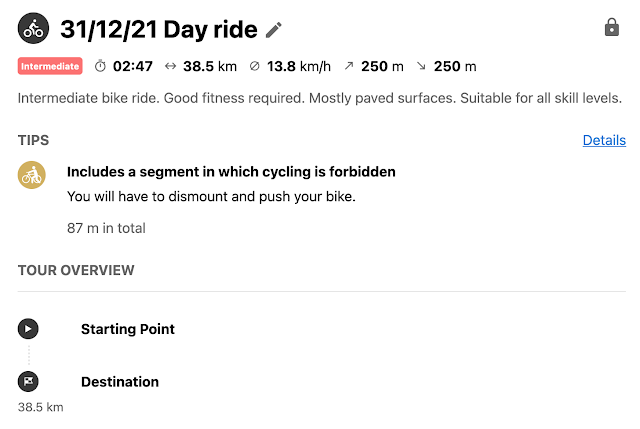Click the average speed icon

(253, 67)
